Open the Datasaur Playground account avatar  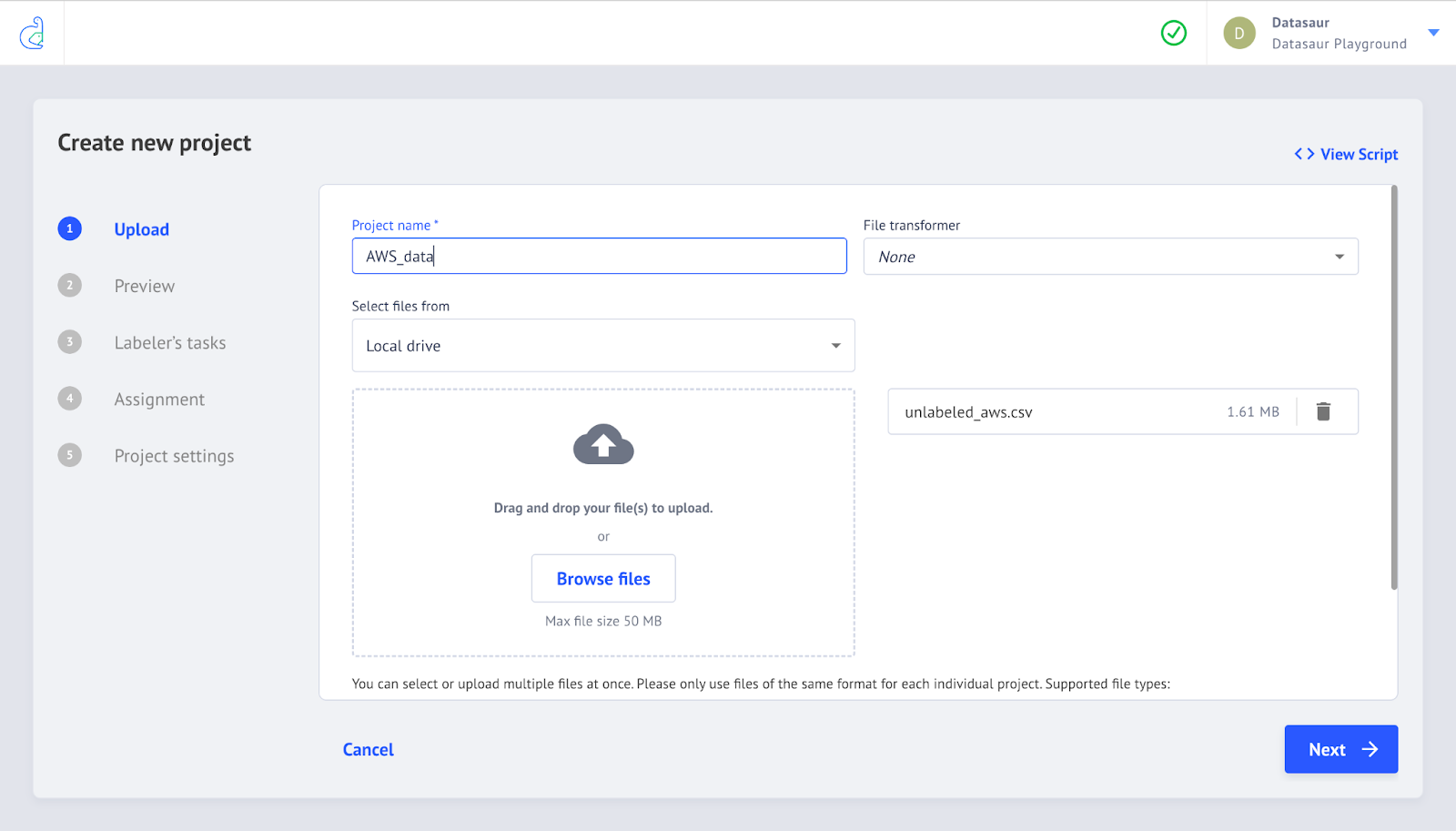[1239, 33]
